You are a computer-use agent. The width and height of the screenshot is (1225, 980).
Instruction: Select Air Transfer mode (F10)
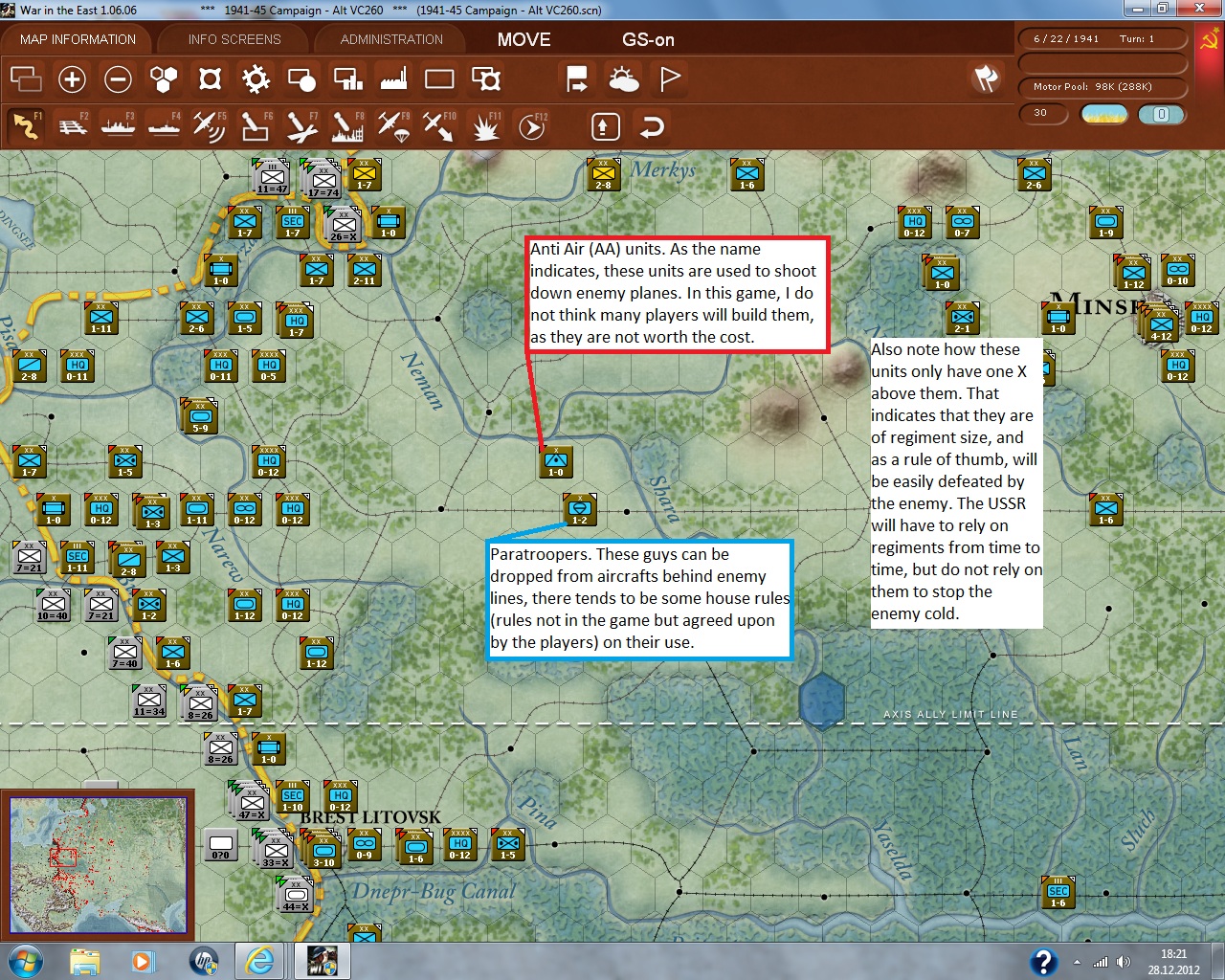pyautogui.click(x=439, y=126)
